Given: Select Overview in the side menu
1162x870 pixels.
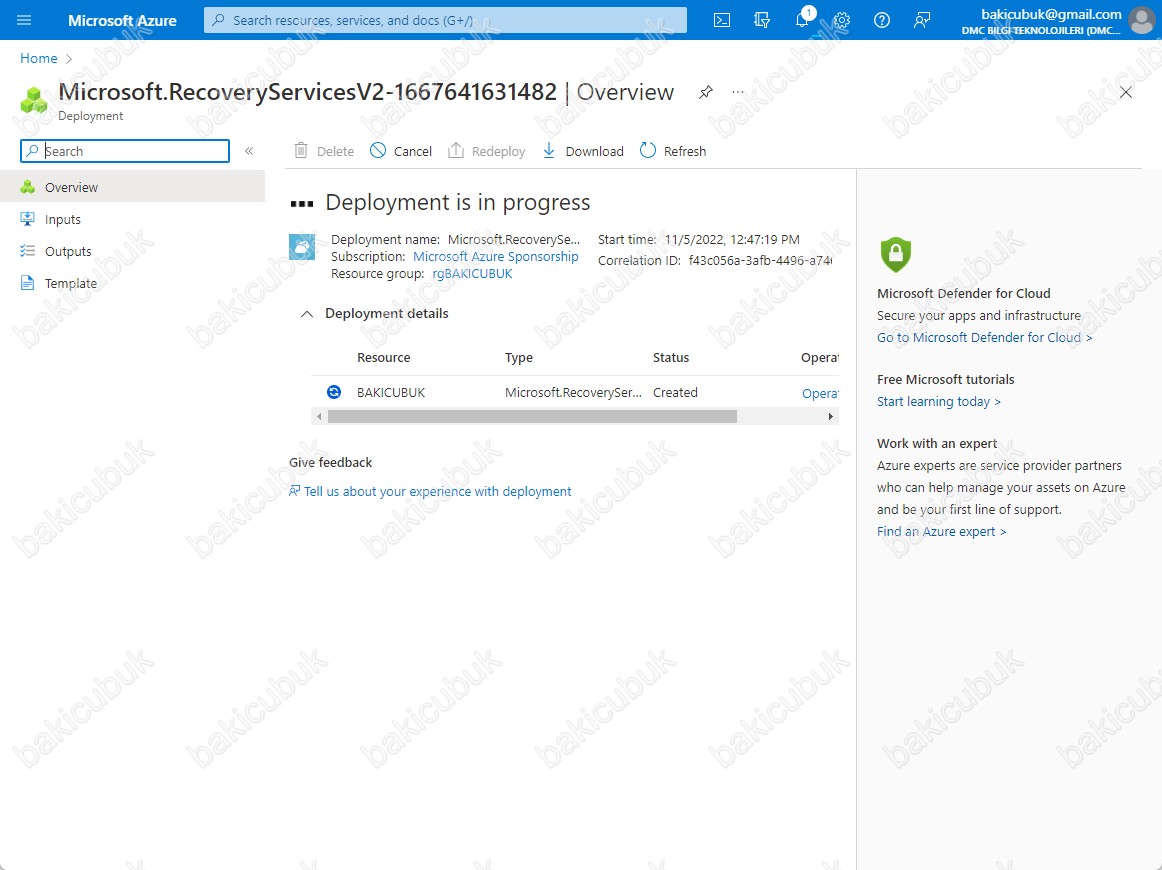Looking at the screenshot, I should click(133, 187).
